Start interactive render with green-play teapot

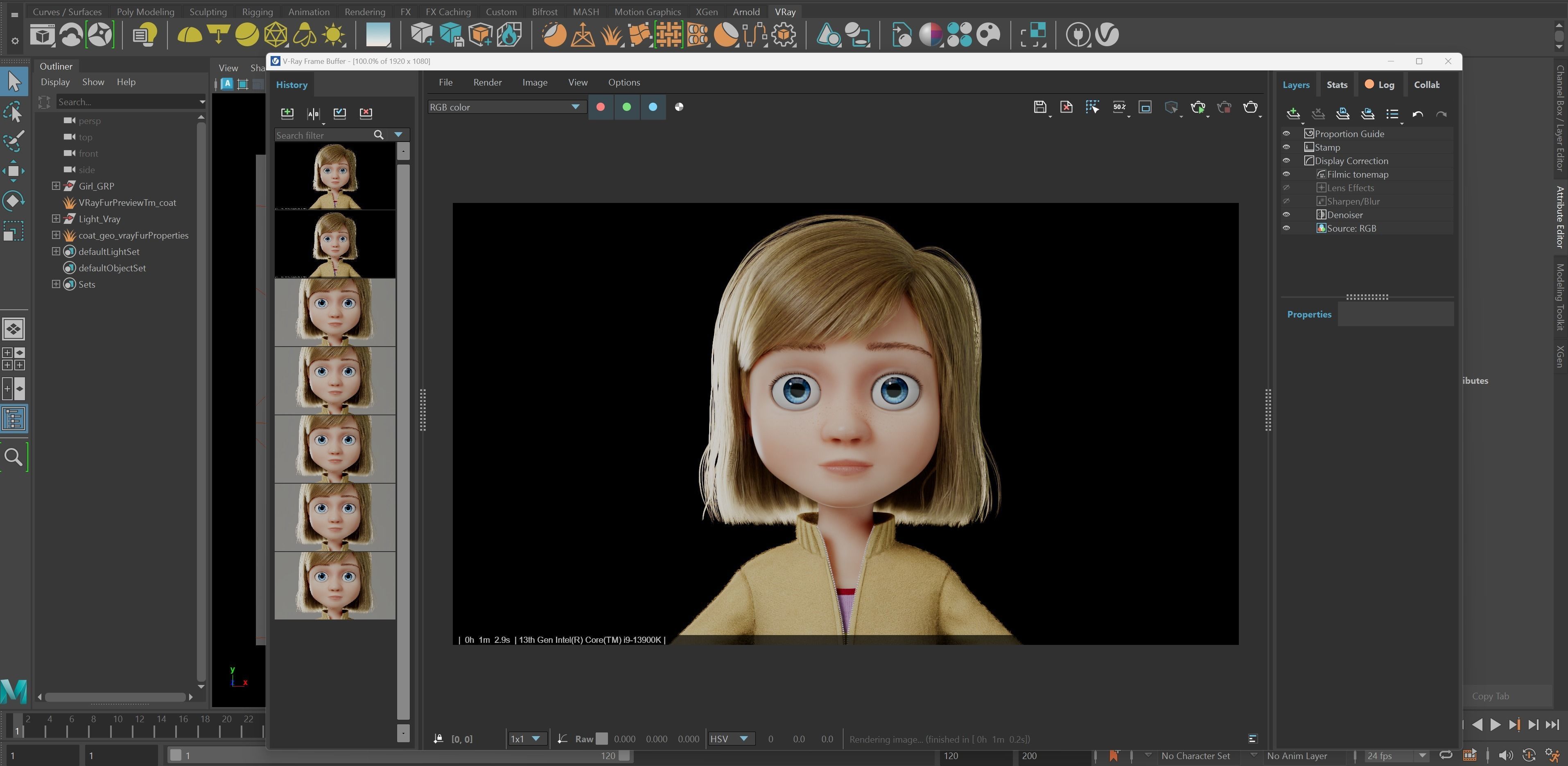(1198, 107)
